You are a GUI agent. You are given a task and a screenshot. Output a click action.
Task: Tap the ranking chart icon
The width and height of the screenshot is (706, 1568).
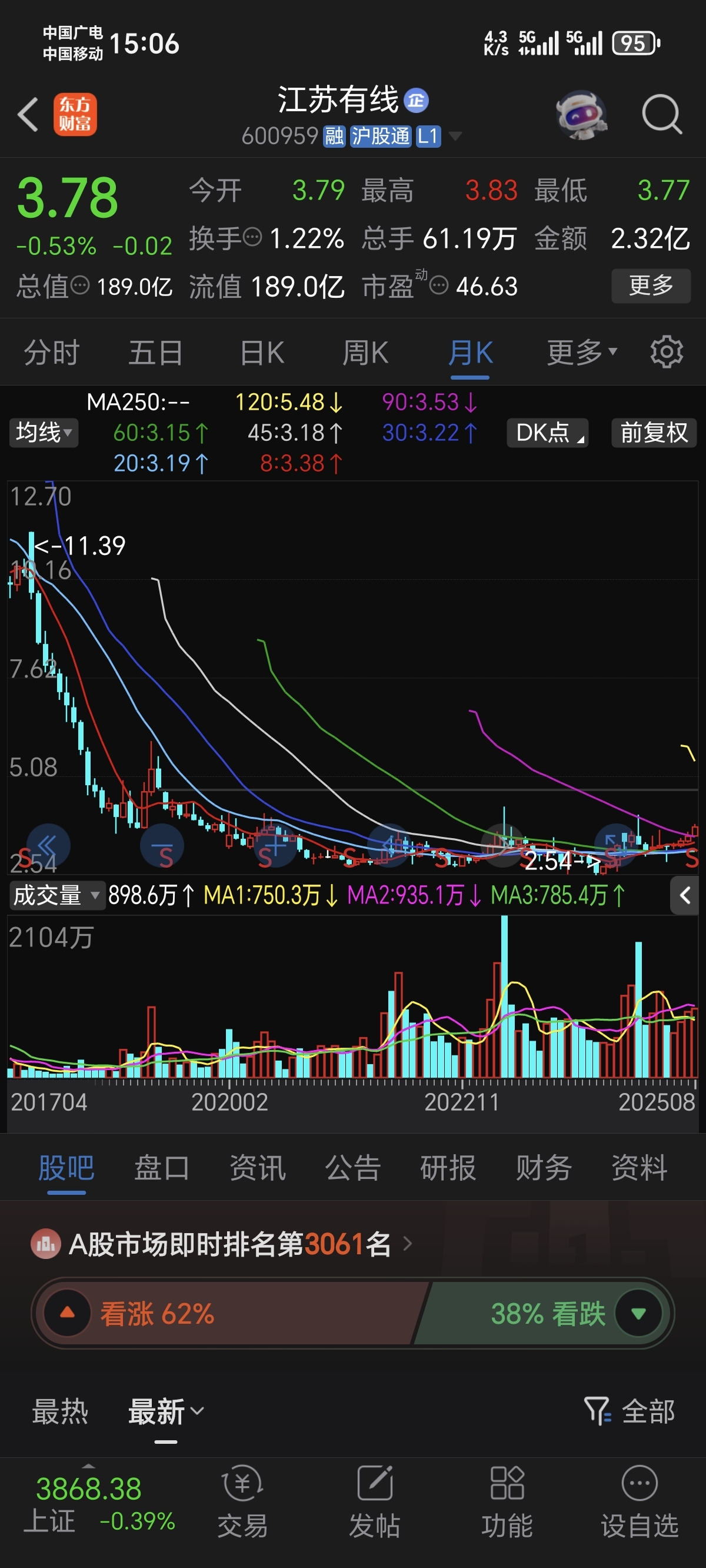tap(46, 1244)
